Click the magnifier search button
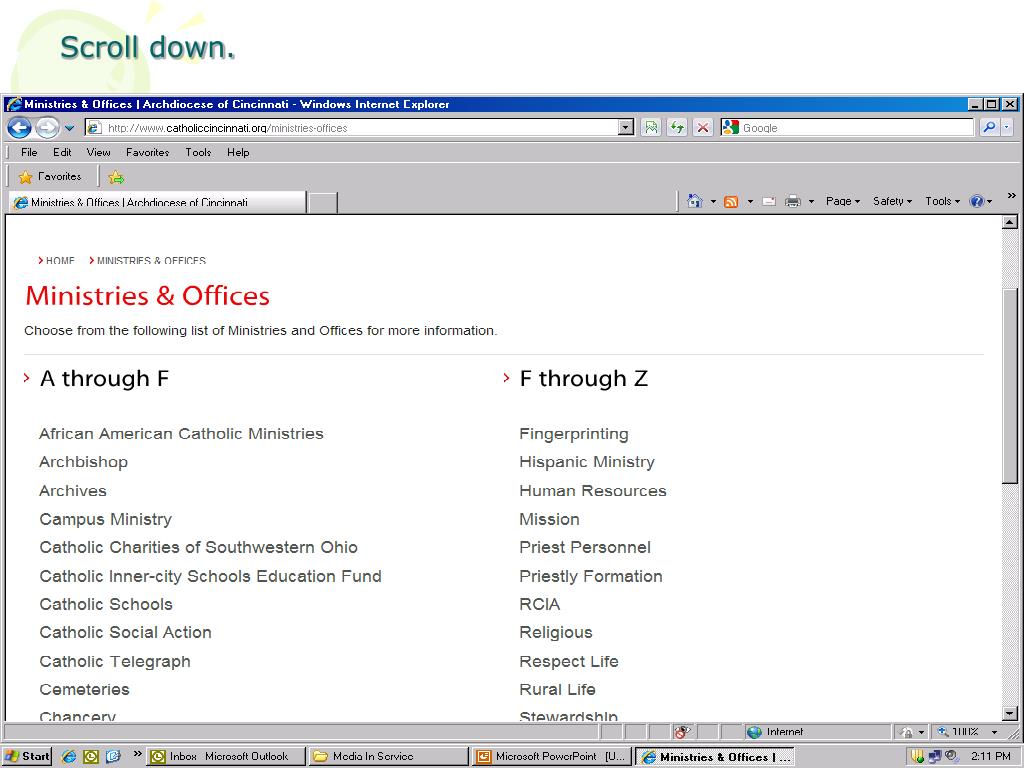The height and width of the screenshot is (768, 1024). [989, 128]
